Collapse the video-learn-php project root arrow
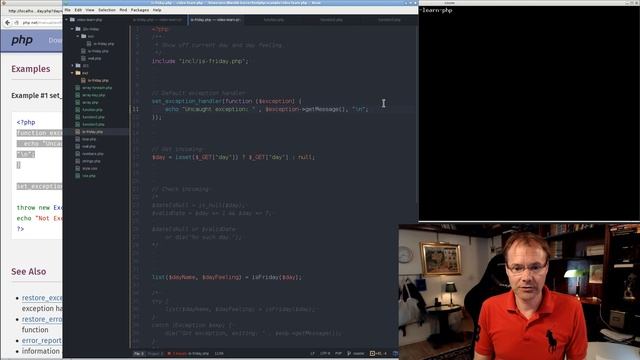Image resolution: width=640 pixels, height=360 pixels. pos(67,20)
